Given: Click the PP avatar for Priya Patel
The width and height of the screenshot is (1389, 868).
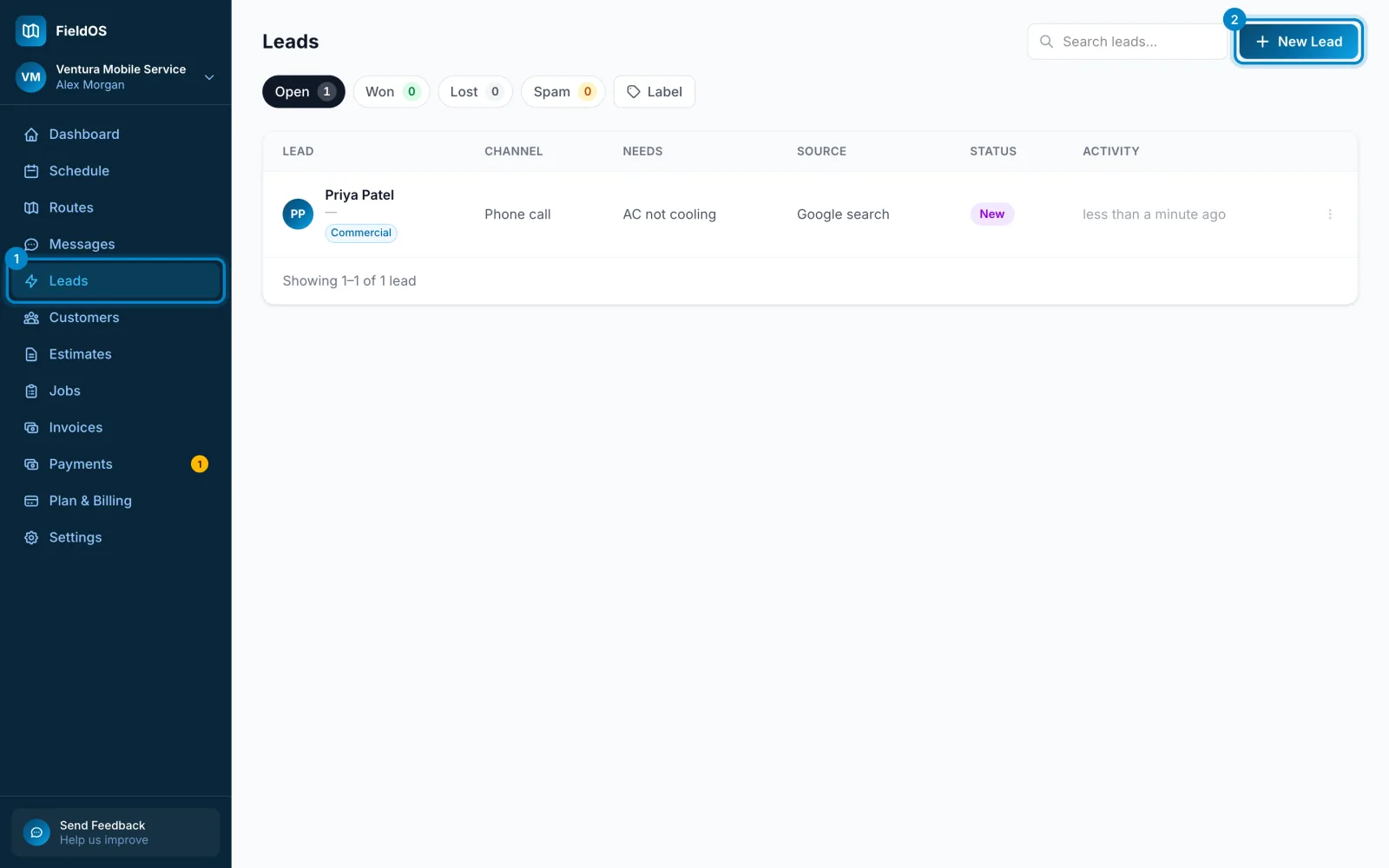Looking at the screenshot, I should click(x=298, y=214).
